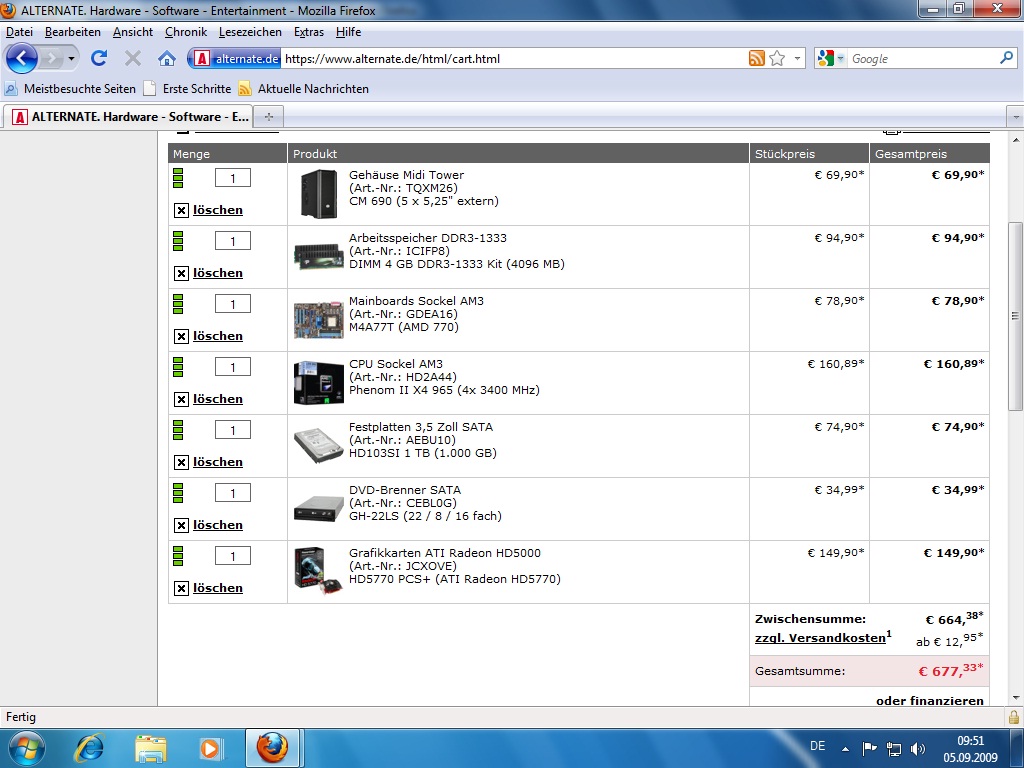This screenshot has width=1024, height=768.
Task: Open Aktuelle Nachrichten feed bookmark
Action: pyautogui.click(x=304, y=89)
